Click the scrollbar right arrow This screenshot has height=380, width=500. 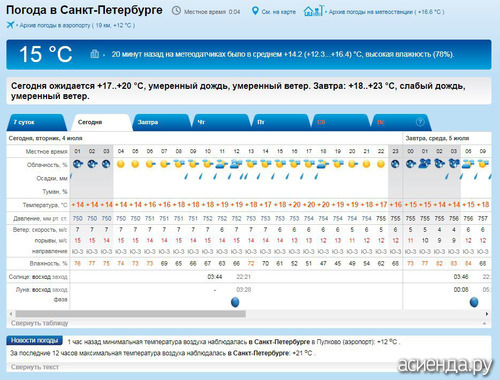487,314
